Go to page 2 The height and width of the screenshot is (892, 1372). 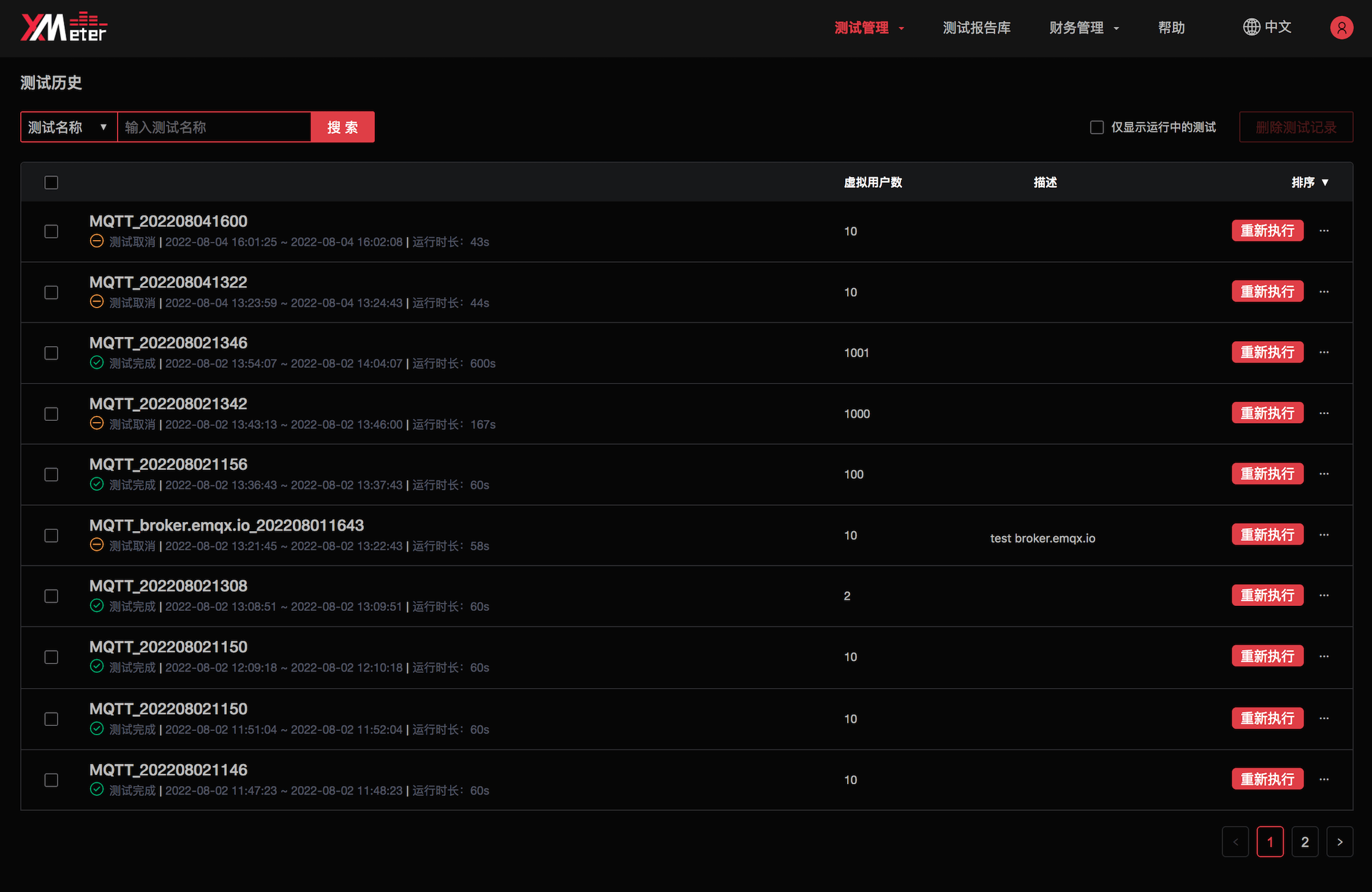[x=1305, y=842]
